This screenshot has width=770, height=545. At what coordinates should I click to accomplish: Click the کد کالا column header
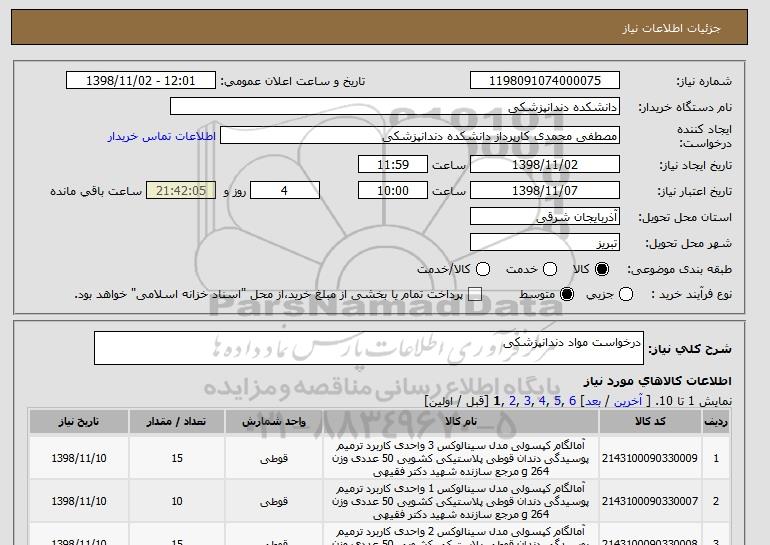click(x=650, y=422)
